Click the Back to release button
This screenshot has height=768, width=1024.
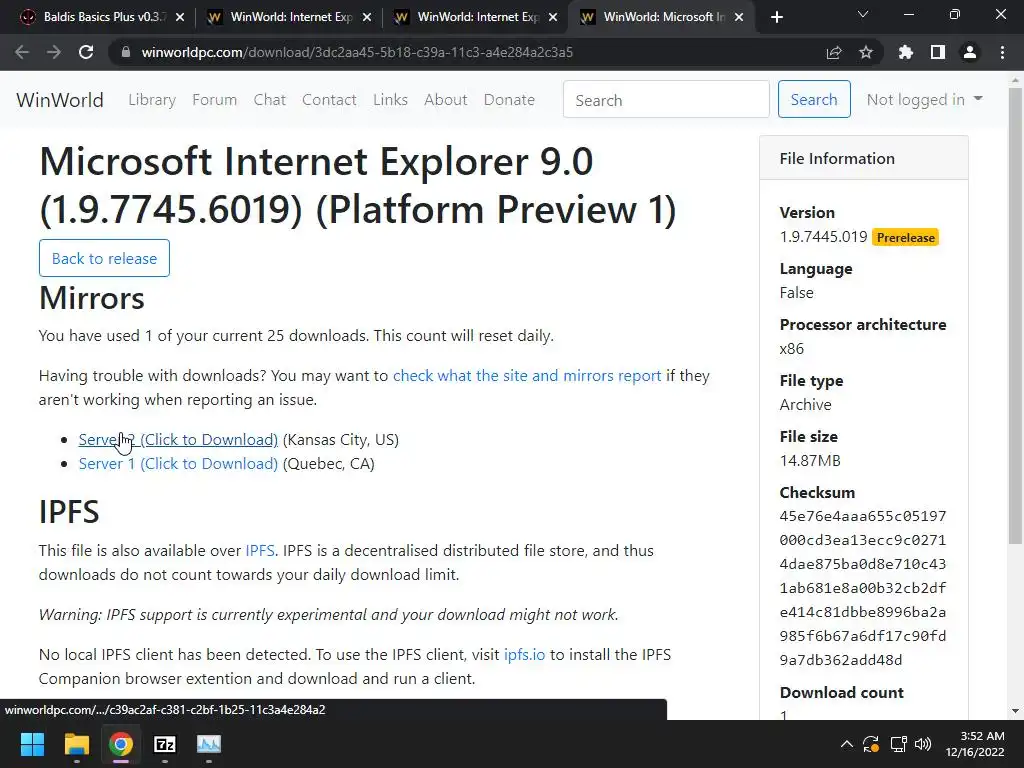104,258
